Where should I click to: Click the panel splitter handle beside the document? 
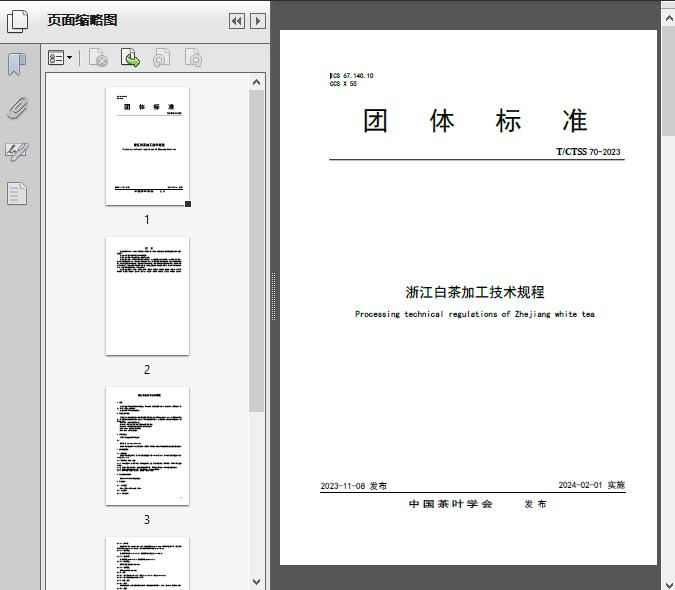click(273, 297)
